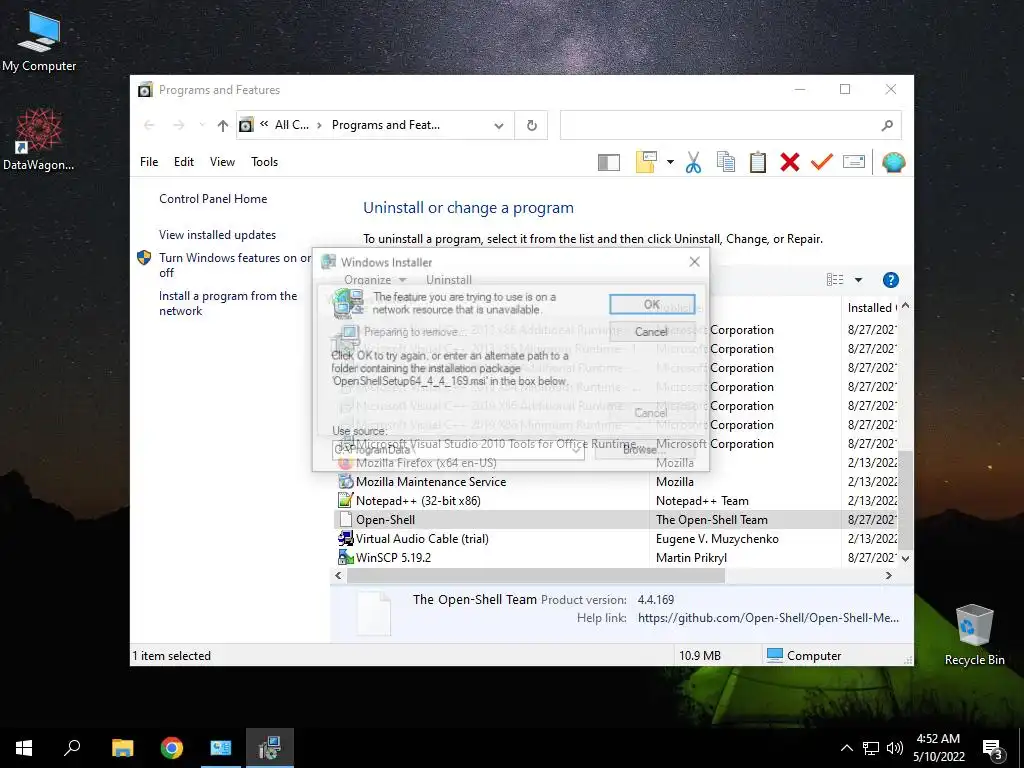Click Install a program from the network
The width and height of the screenshot is (1024, 768).
point(228,303)
